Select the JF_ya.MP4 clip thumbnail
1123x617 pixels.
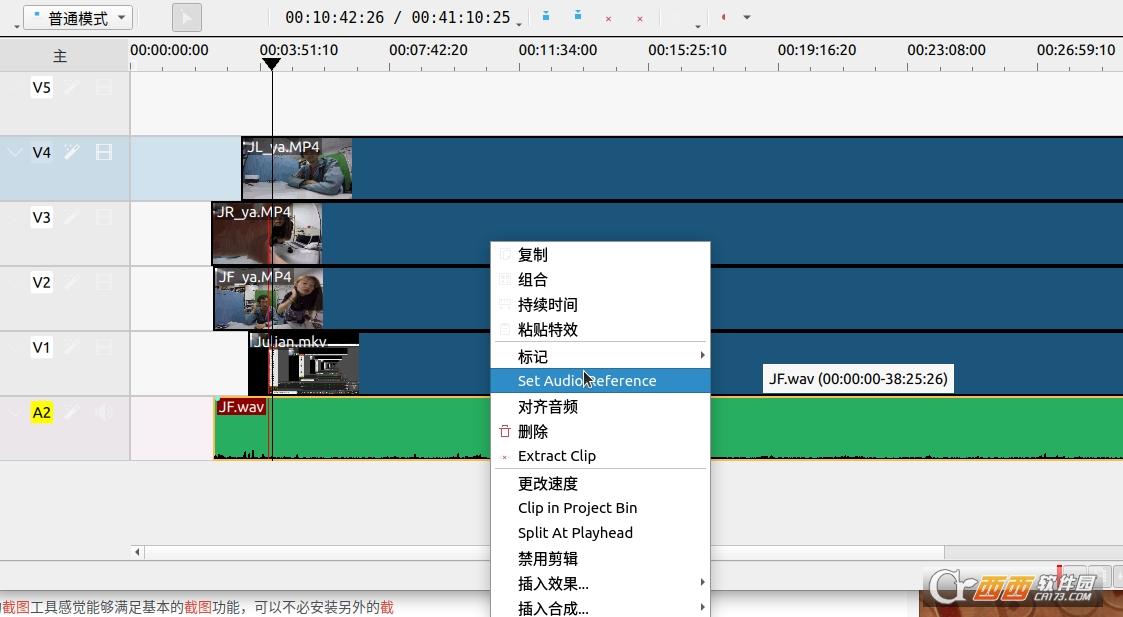tap(269, 299)
